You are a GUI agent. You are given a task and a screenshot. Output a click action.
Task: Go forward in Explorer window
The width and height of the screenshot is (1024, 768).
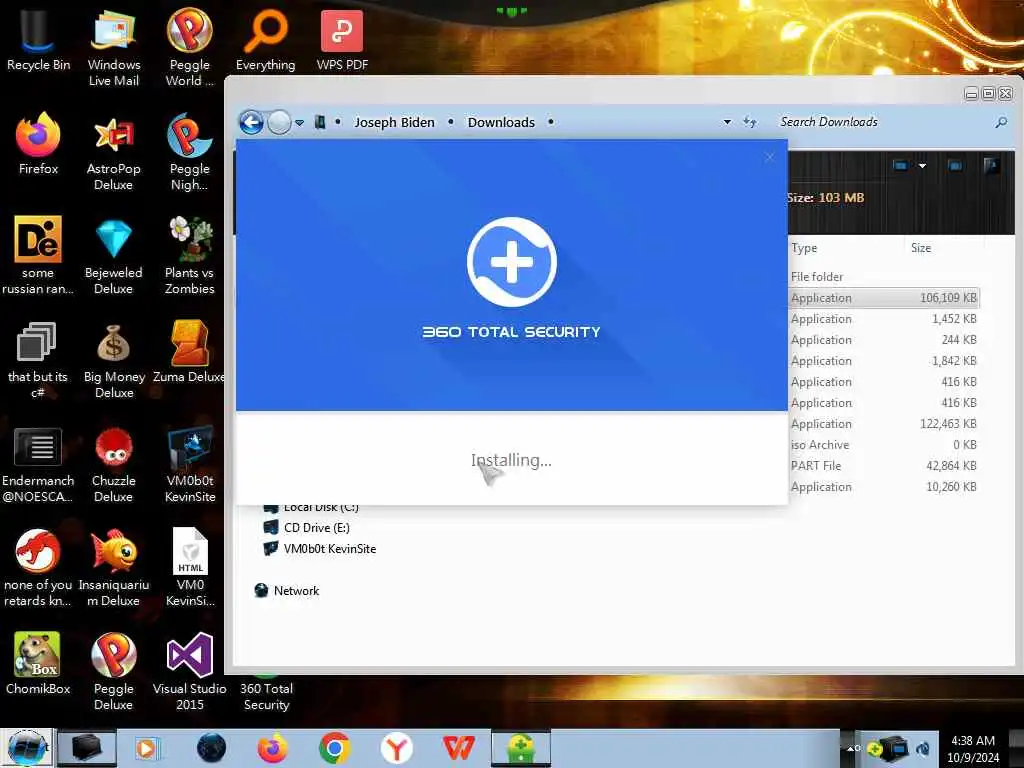click(x=280, y=122)
